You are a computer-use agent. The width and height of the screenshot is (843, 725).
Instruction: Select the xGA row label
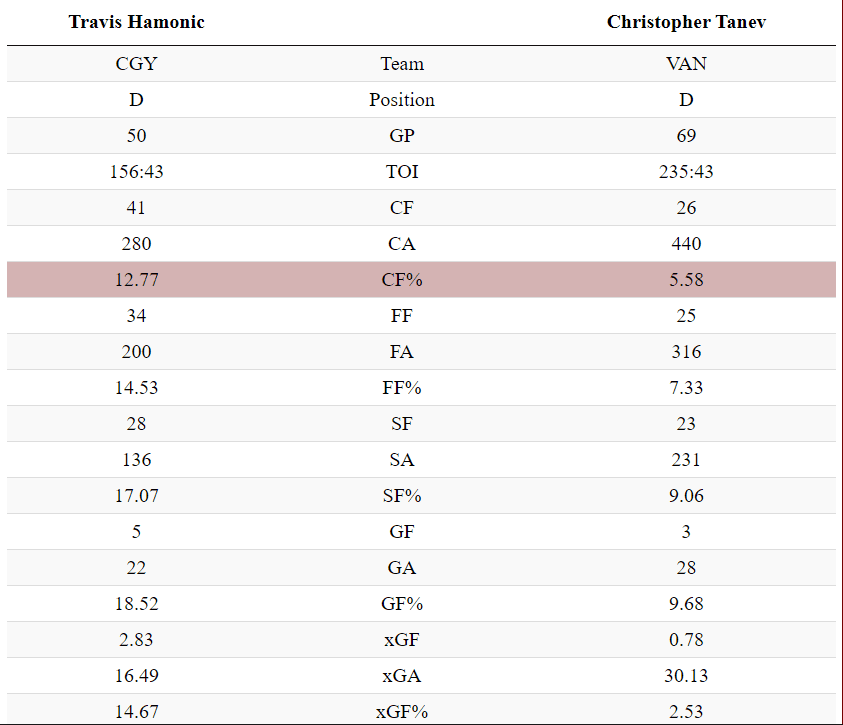click(x=402, y=676)
